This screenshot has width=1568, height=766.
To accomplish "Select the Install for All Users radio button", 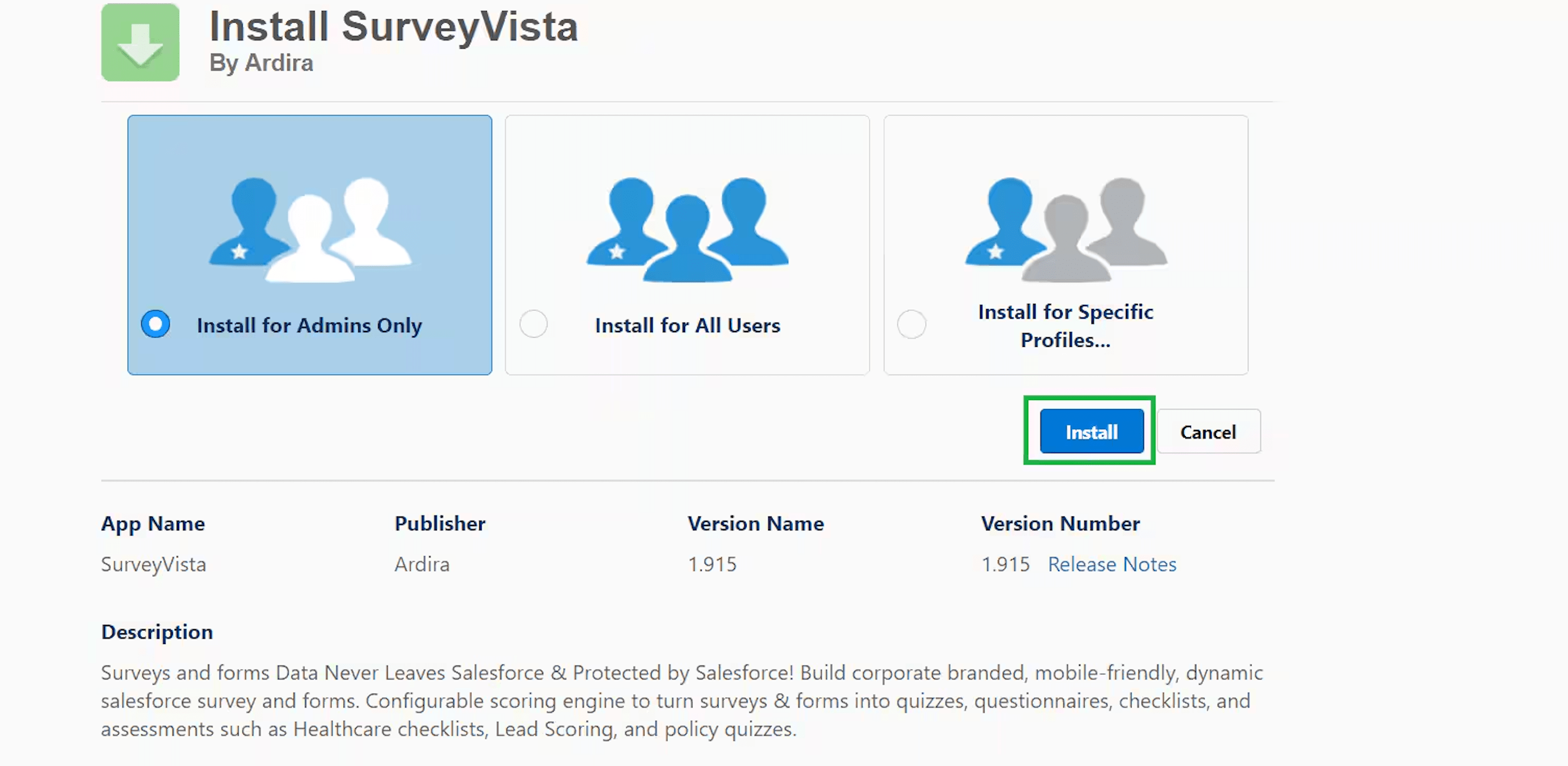I will tap(534, 324).
